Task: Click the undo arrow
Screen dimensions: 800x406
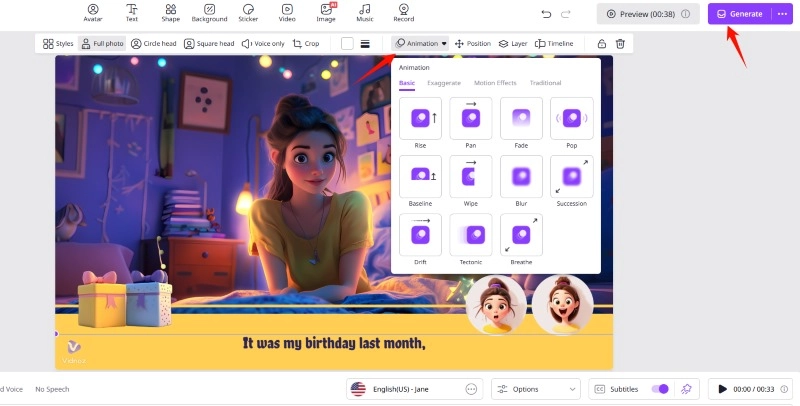Action: 546,14
